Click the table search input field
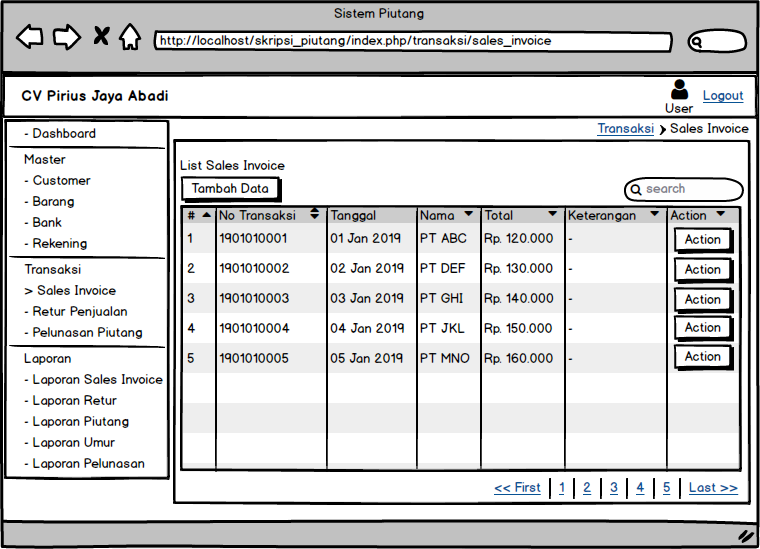This screenshot has height=549, width=760. coord(684,189)
